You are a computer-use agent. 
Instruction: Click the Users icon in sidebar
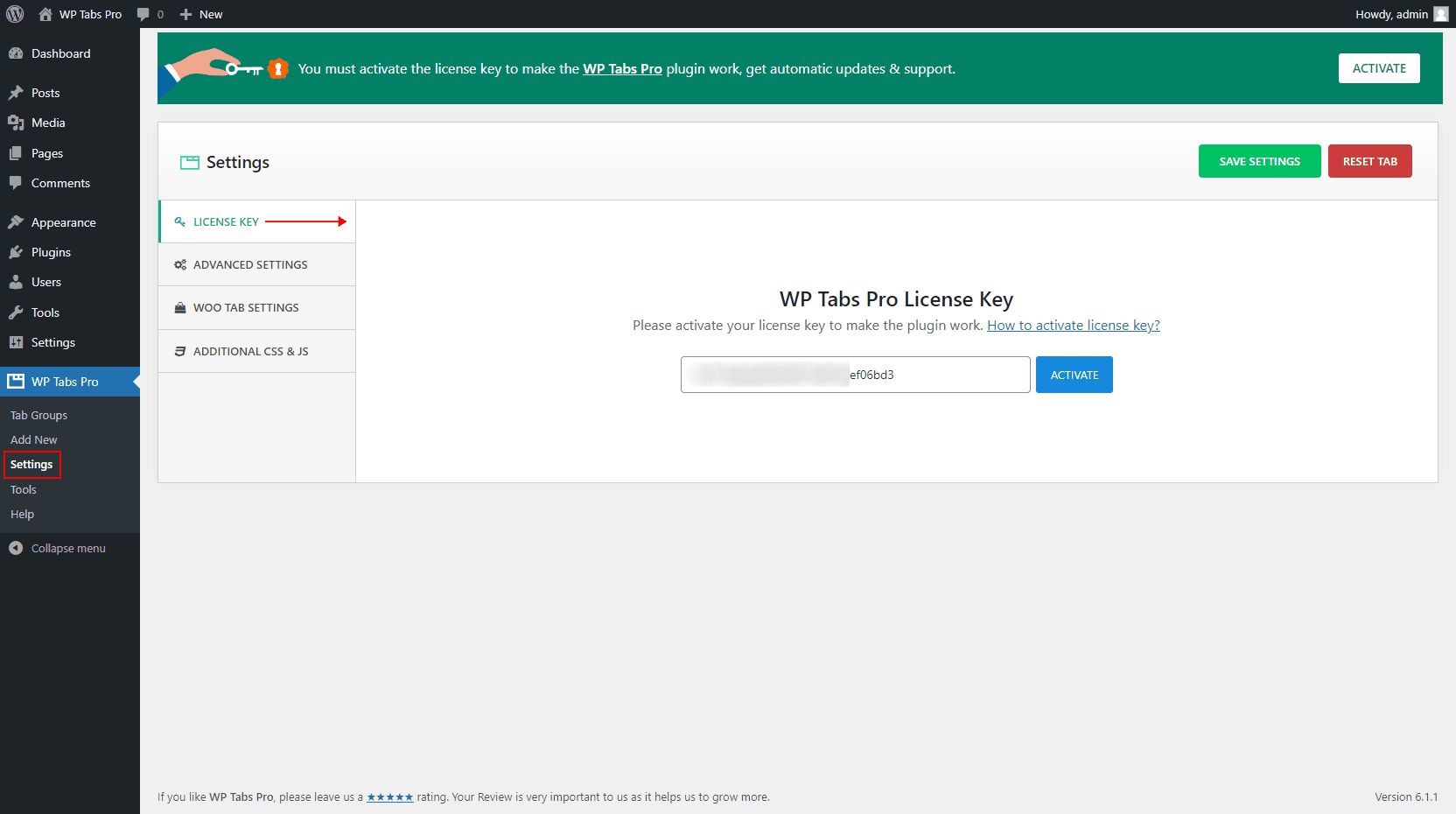pos(16,282)
